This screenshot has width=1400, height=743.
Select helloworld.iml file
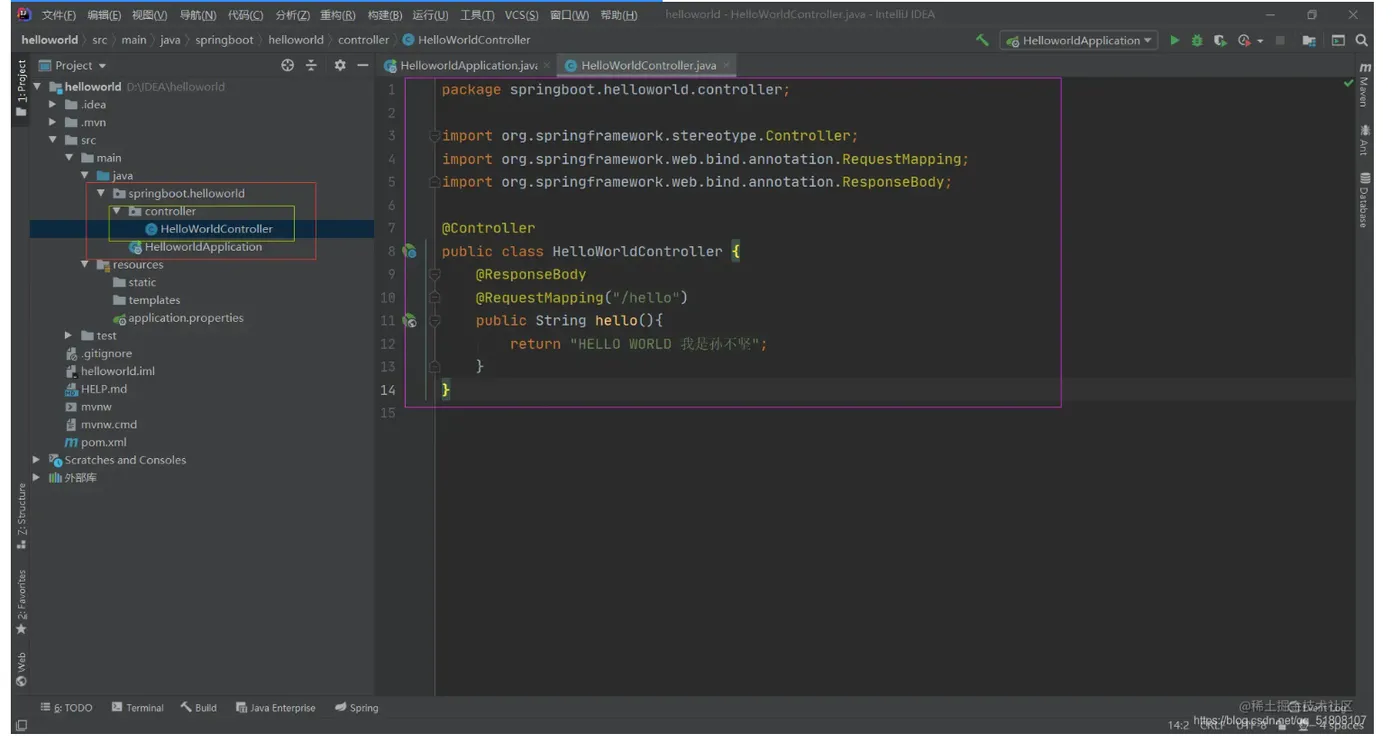117,371
